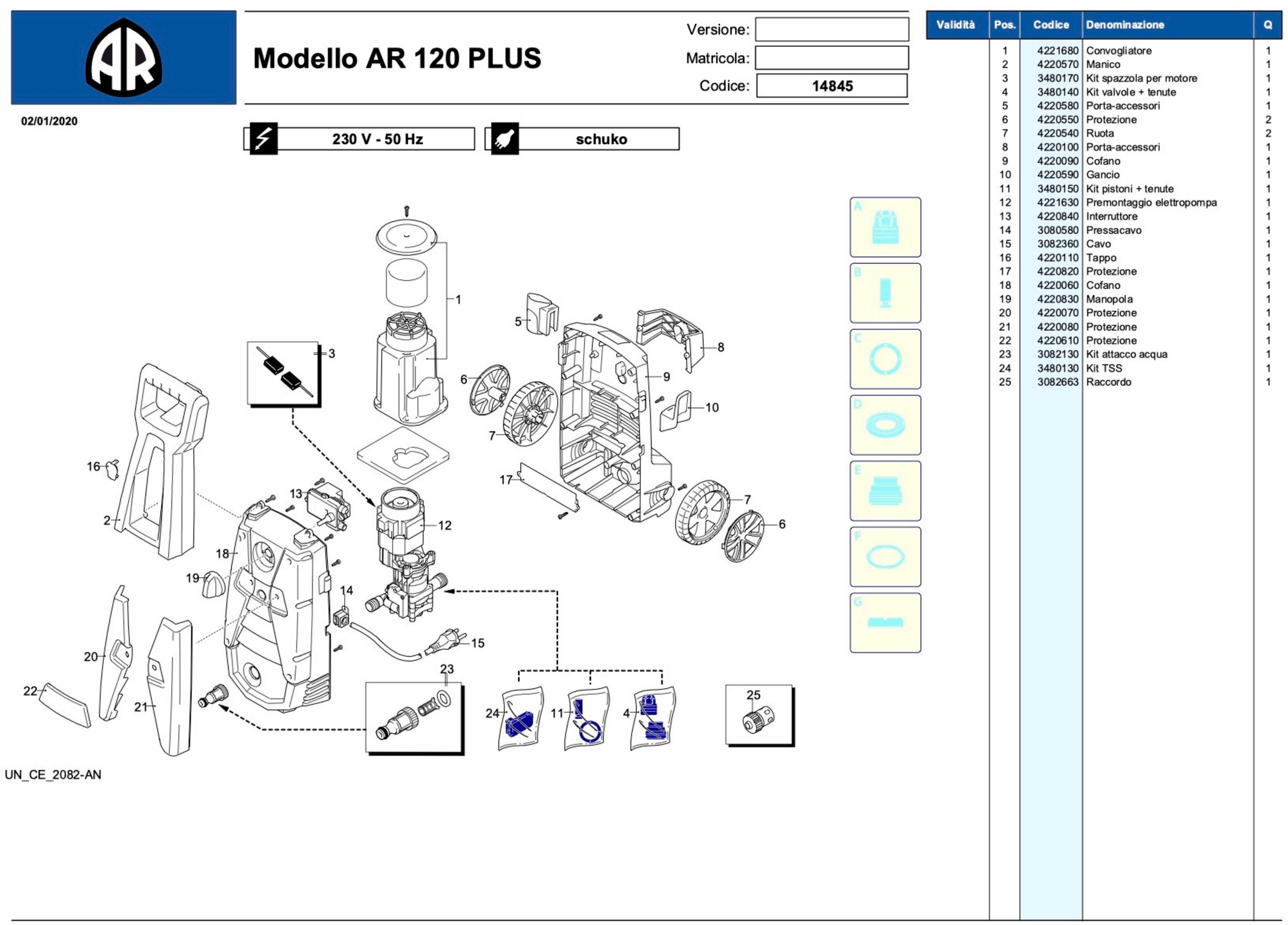Click the Raccordo part 25 thumbnail box

(758, 715)
